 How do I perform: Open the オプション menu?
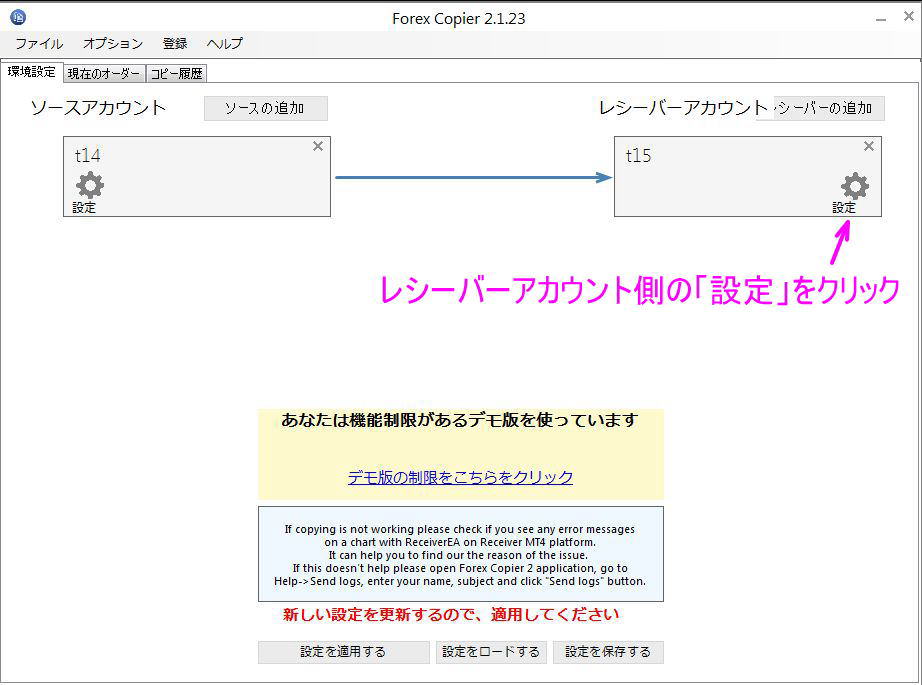click(111, 44)
